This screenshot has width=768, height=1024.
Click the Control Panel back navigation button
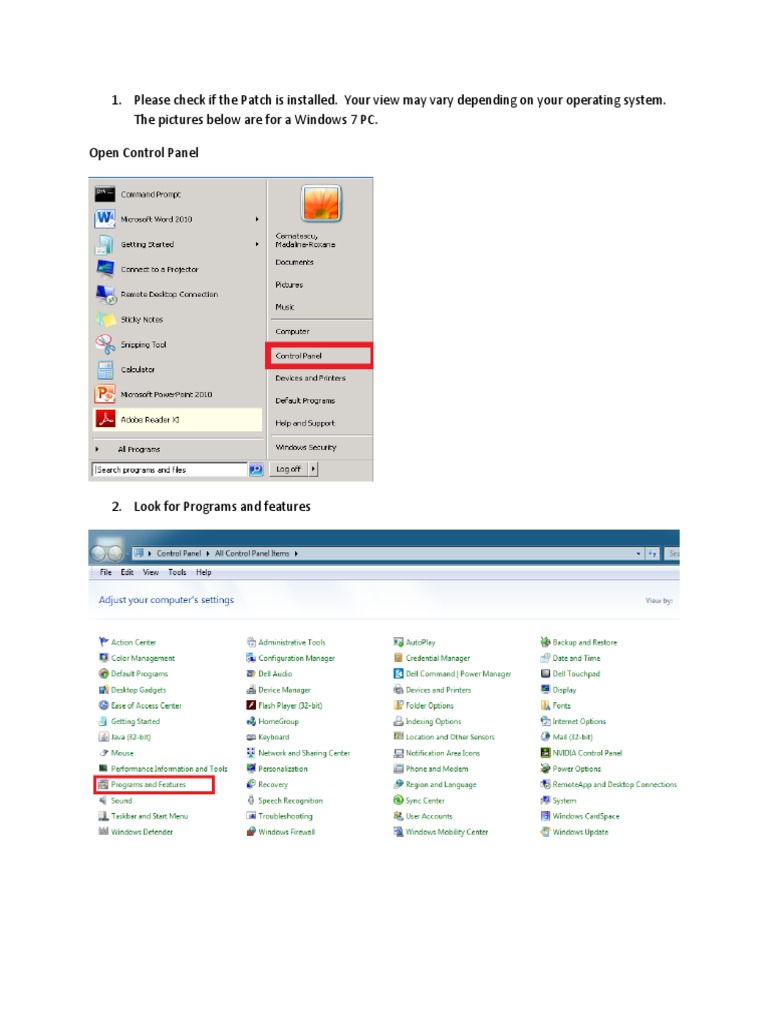pos(99,554)
